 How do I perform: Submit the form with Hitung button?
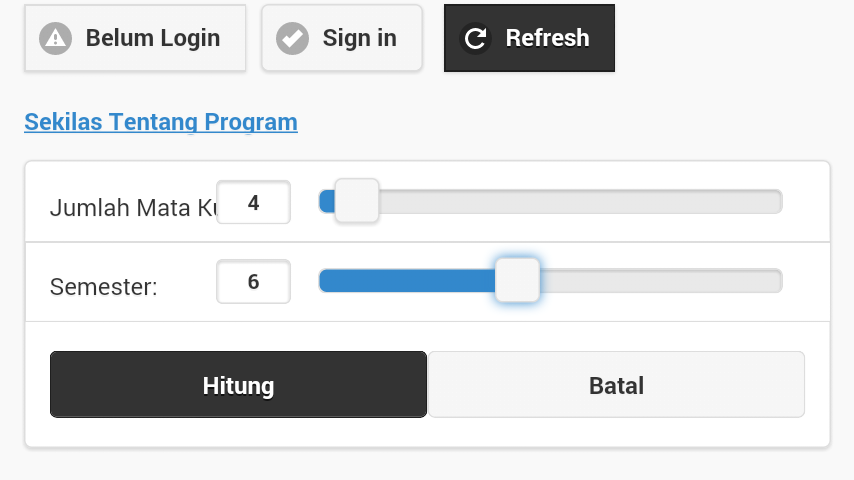point(239,385)
